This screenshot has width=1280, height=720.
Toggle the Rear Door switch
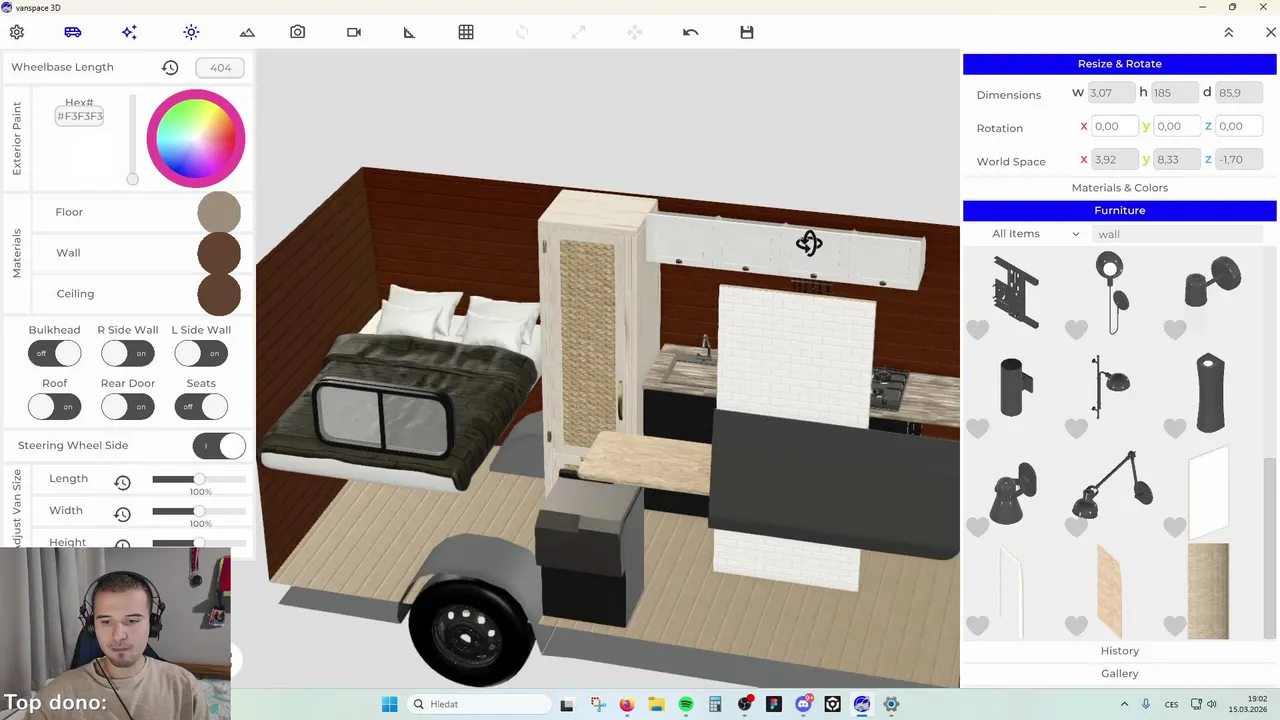click(x=128, y=407)
